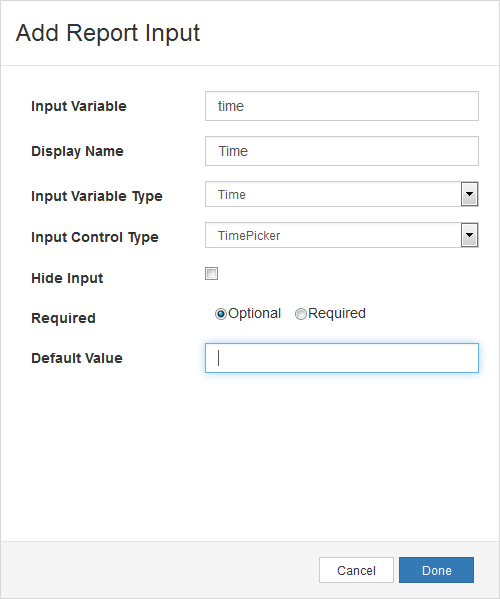Image resolution: width=500 pixels, height=599 pixels.
Task: Toggle the Hide Input checkbox
Action: [211, 274]
